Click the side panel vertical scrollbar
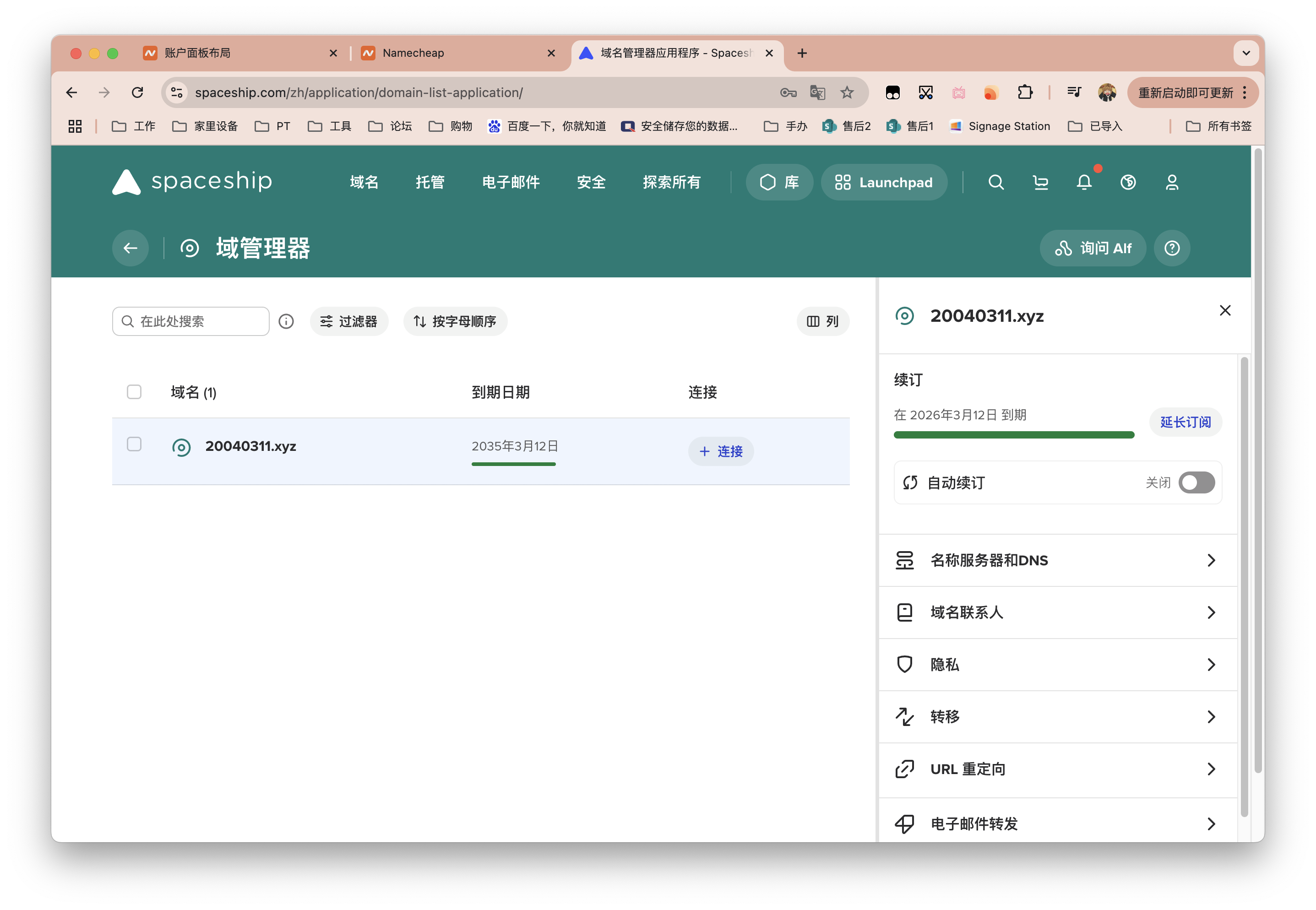1316x910 pixels. click(1244, 587)
